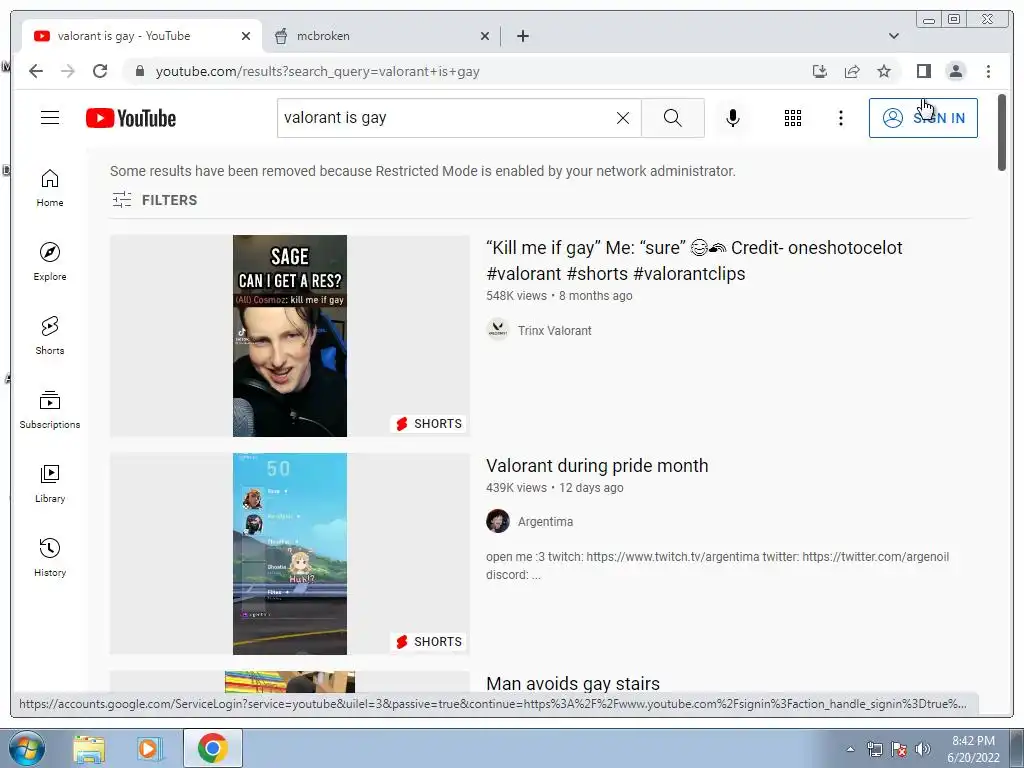Click the browser back arrow

(36, 71)
